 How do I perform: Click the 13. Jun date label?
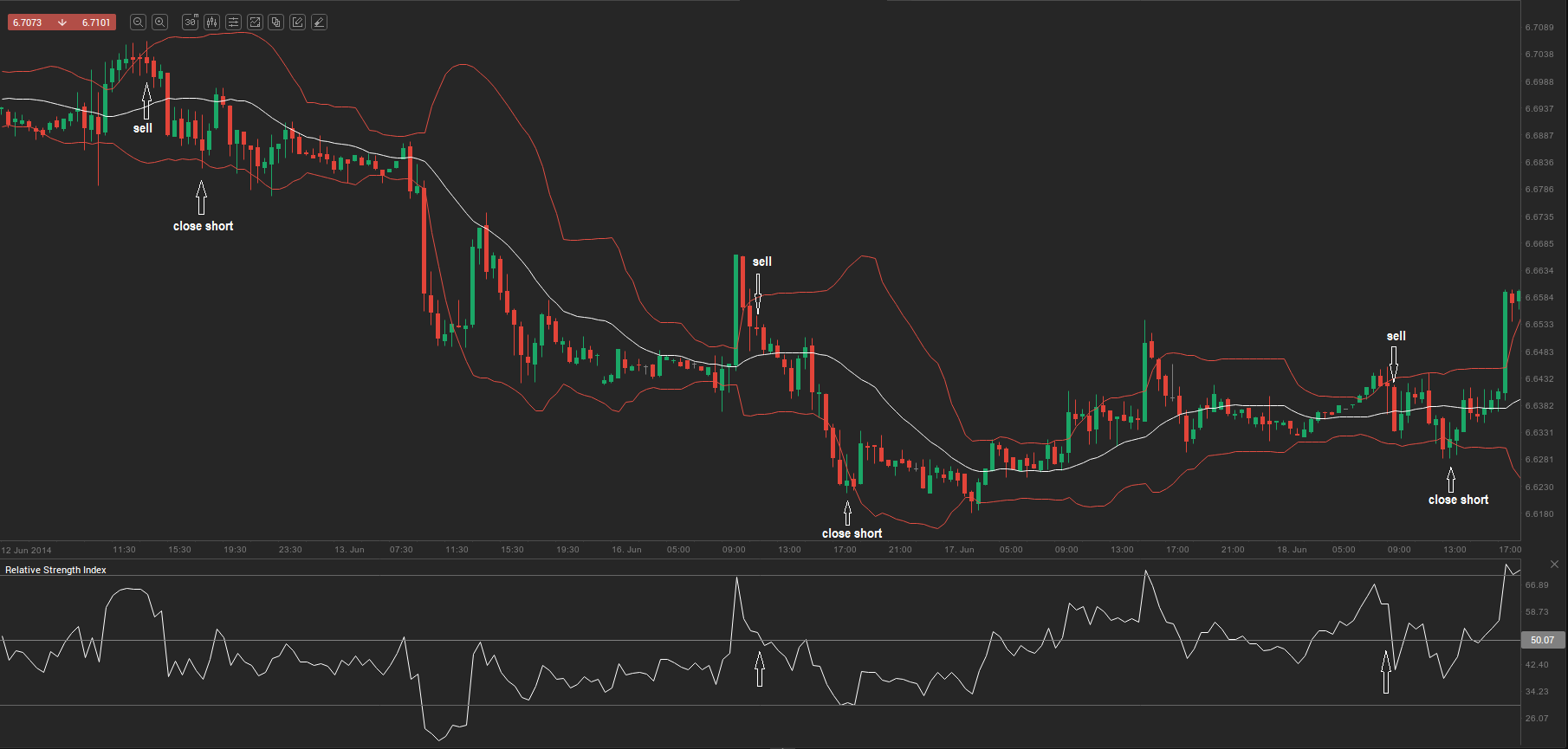349,550
